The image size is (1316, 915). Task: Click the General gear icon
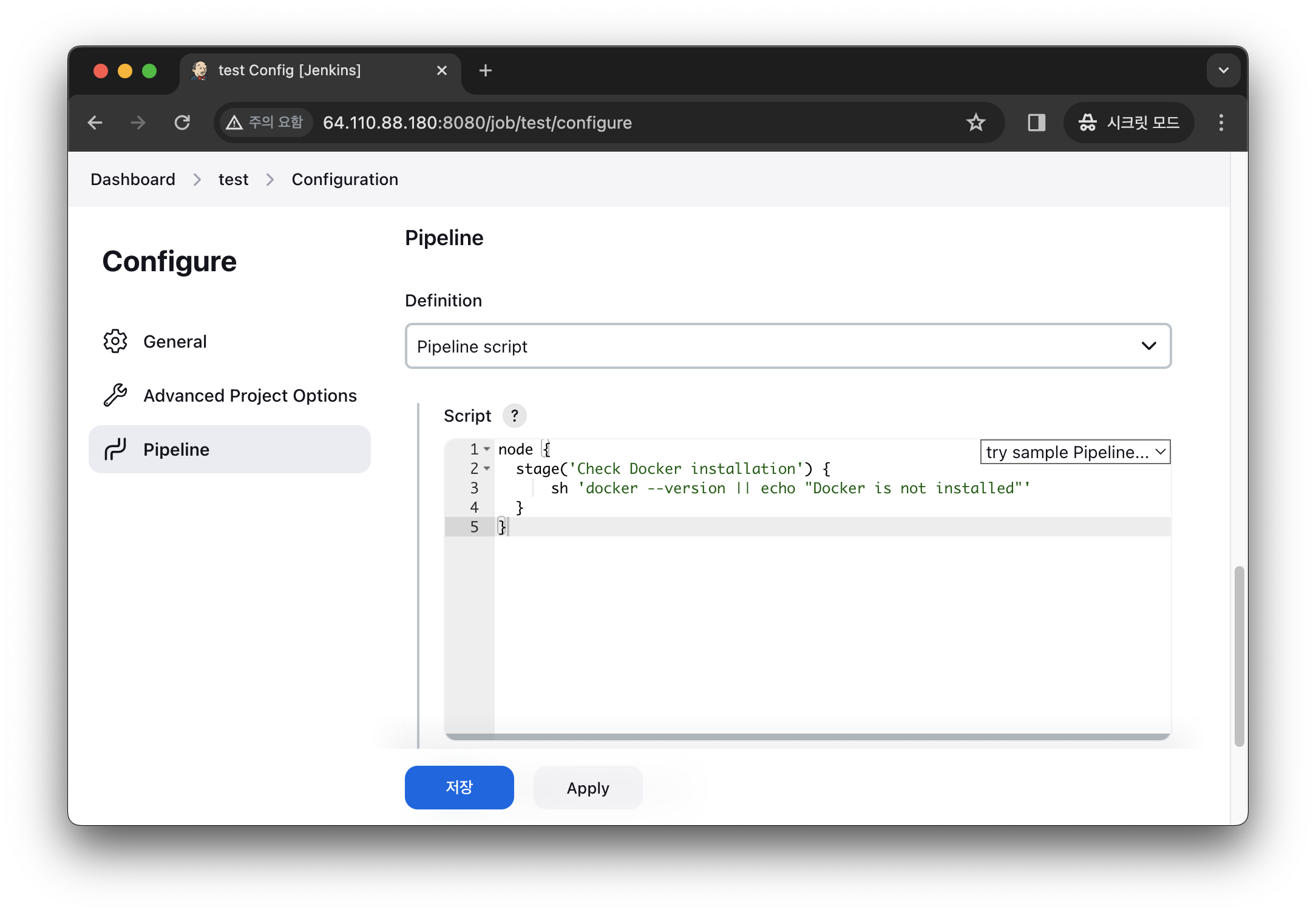pos(115,342)
